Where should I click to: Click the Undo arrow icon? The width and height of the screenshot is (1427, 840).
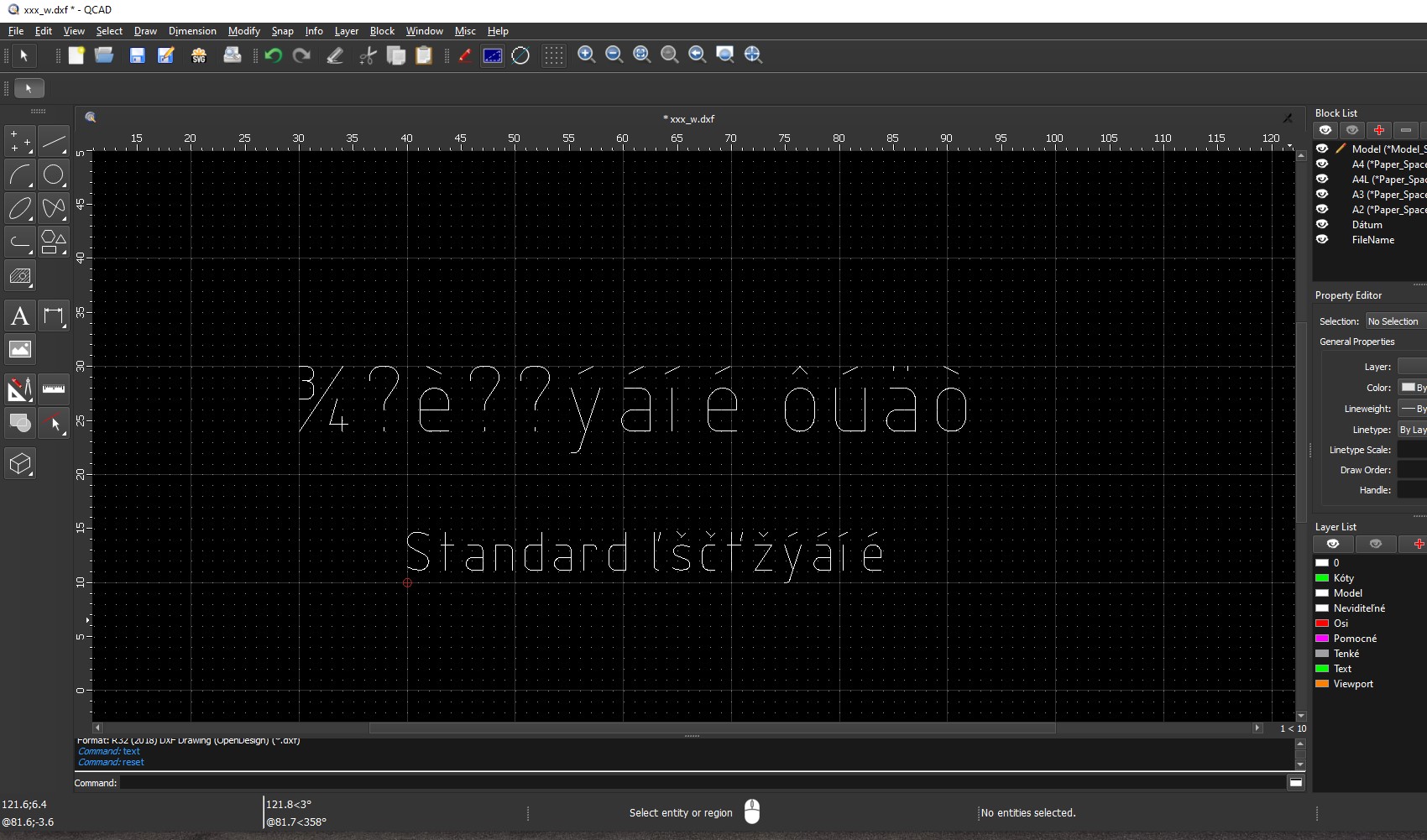273,55
